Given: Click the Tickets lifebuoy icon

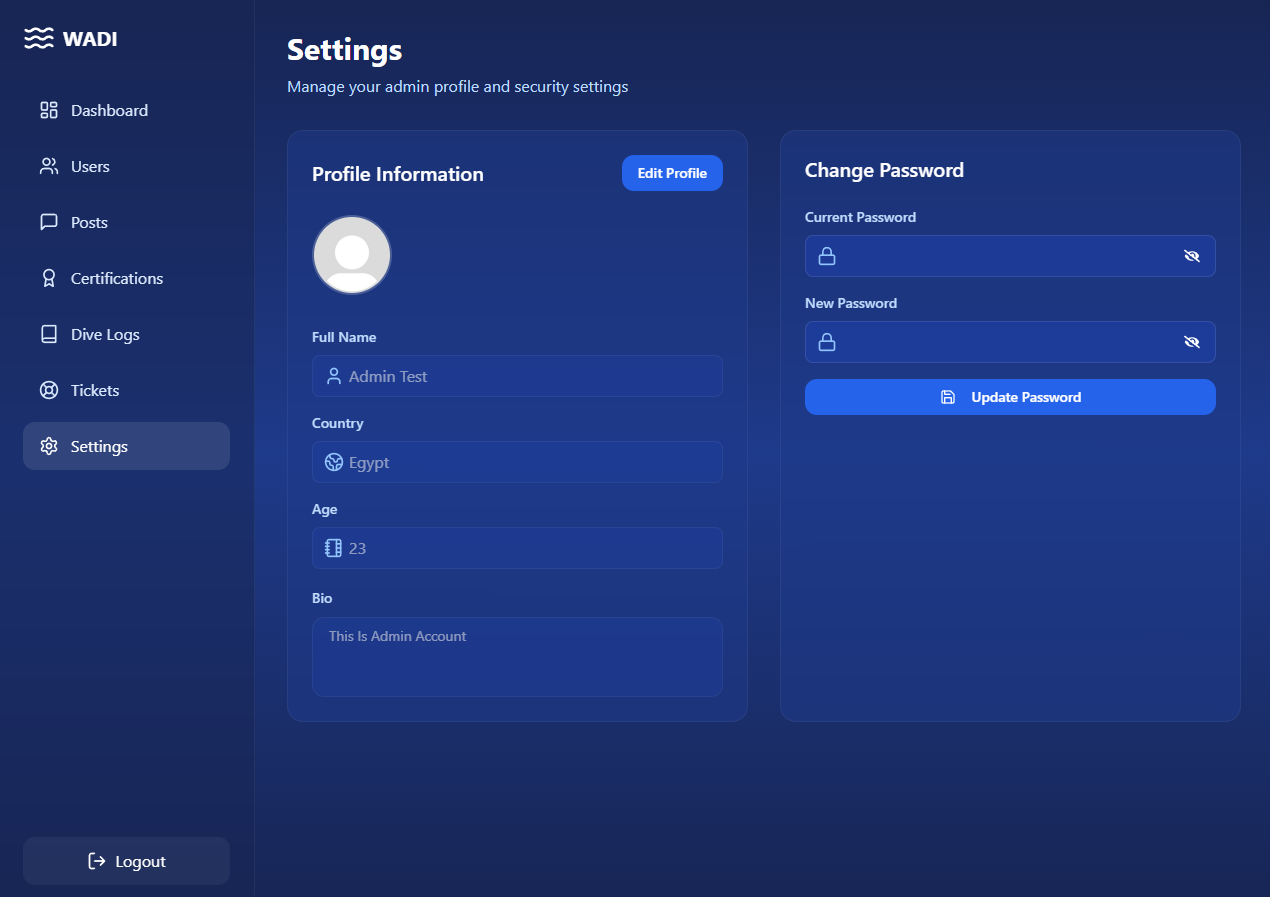Looking at the screenshot, I should click(x=48, y=390).
